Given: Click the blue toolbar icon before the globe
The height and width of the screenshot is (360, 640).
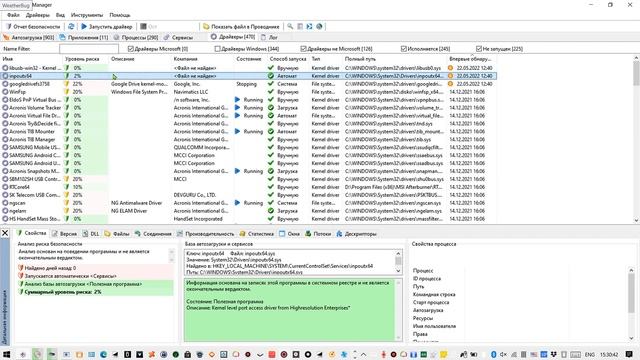Looking at the screenshot, I should (309, 27).
